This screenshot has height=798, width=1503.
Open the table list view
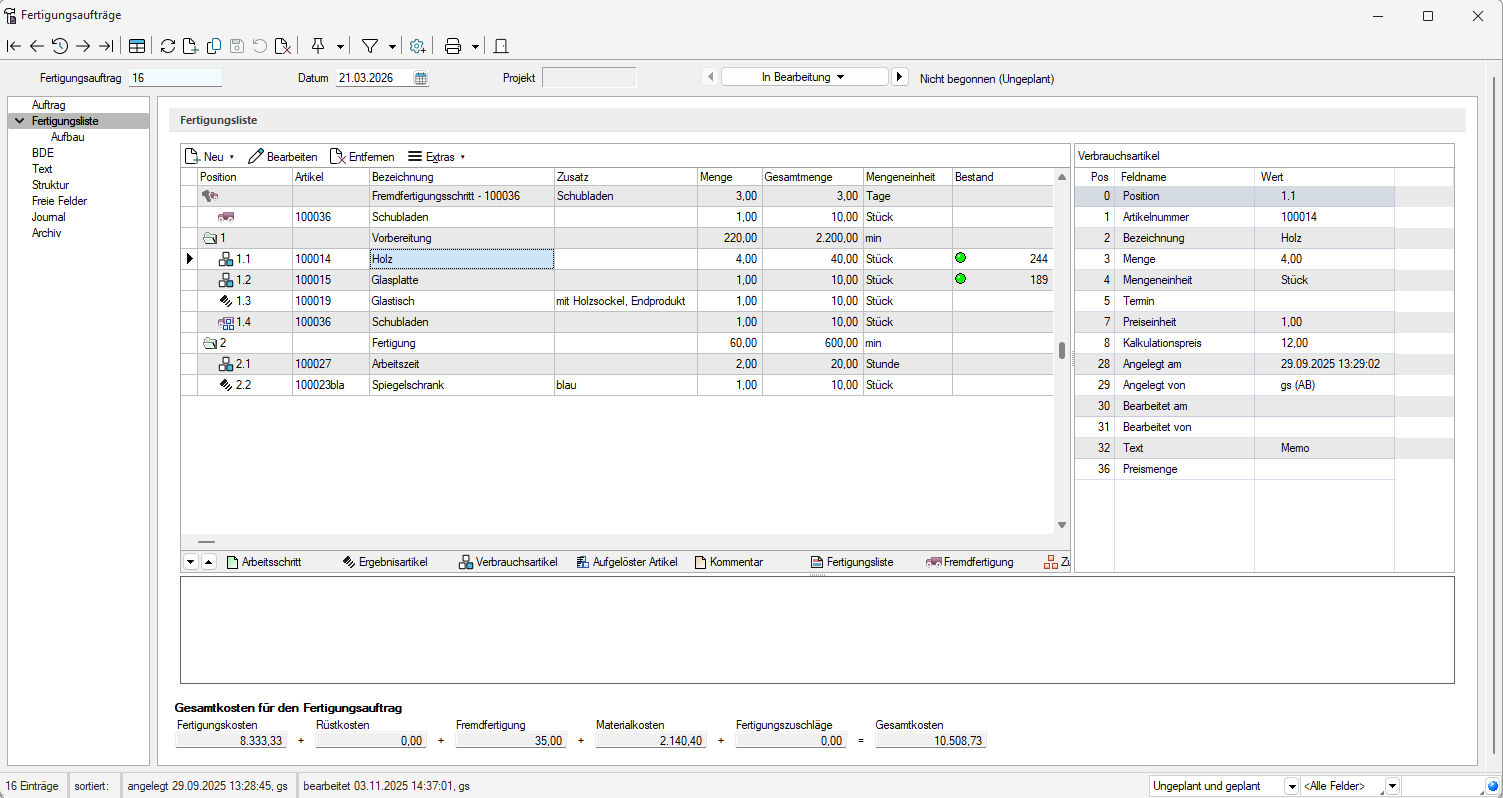click(137, 46)
